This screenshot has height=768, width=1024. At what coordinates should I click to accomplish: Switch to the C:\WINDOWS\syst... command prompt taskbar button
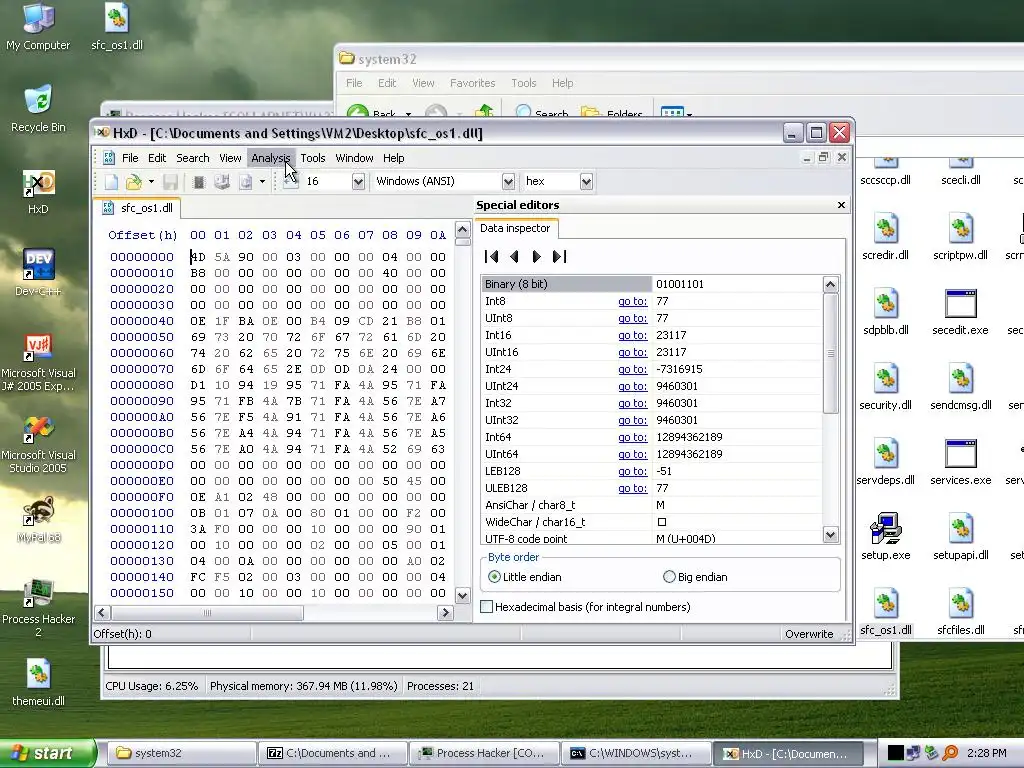[x=636, y=753]
